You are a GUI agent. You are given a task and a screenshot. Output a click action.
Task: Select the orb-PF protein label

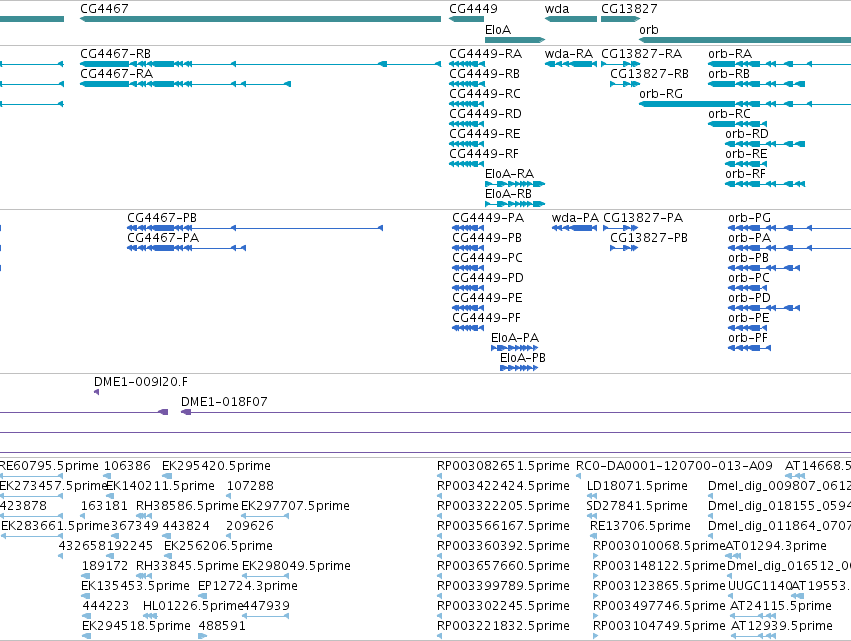(748, 338)
